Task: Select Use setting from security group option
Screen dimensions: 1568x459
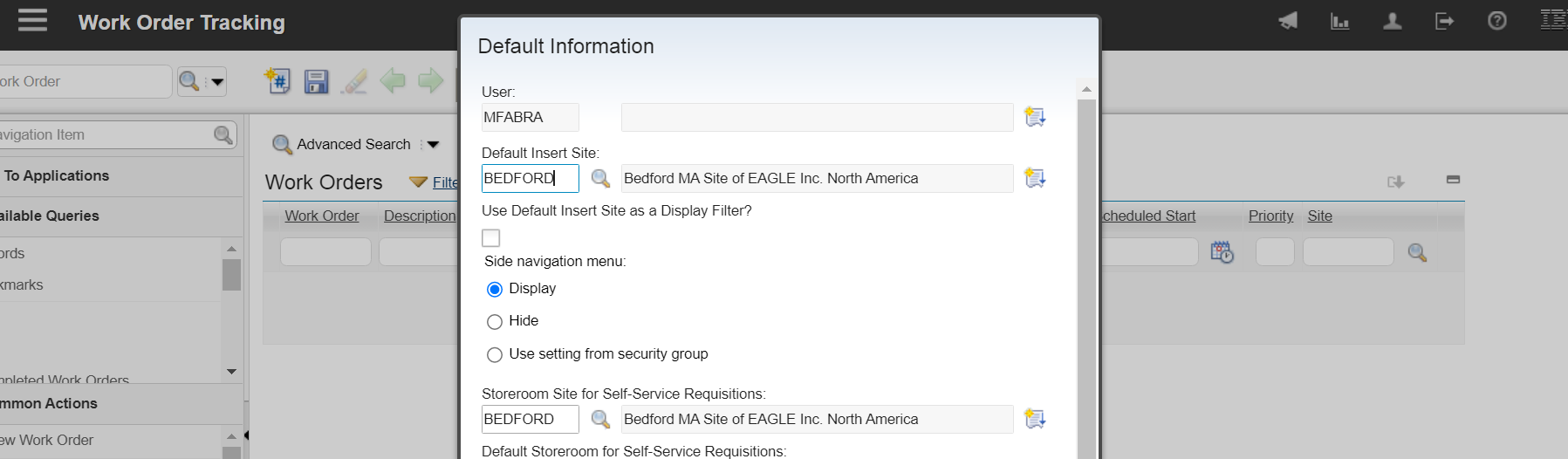Action: pos(495,354)
